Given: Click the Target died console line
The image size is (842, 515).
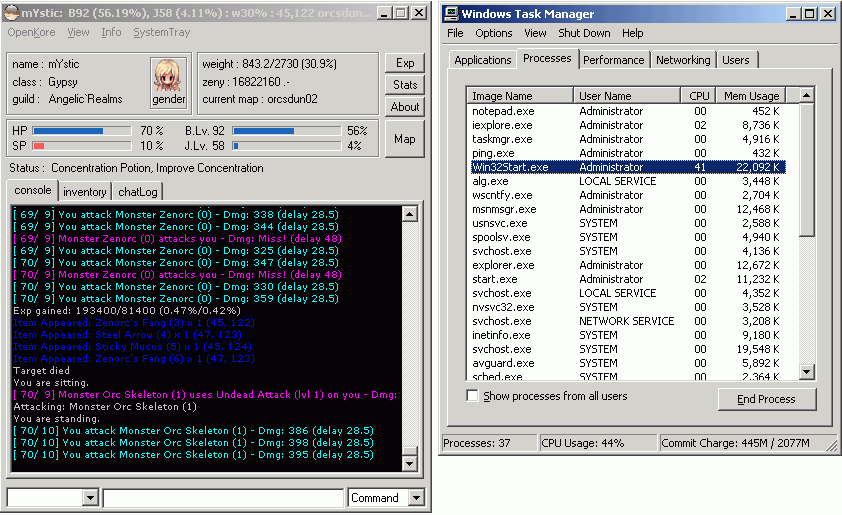Looking at the screenshot, I should [x=41, y=371].
